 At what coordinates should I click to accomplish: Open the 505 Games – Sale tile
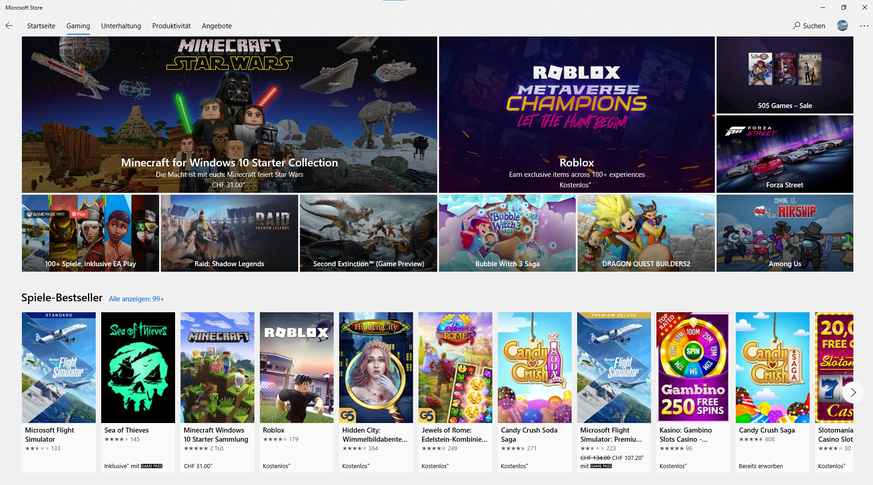click(x=784, y=75)
